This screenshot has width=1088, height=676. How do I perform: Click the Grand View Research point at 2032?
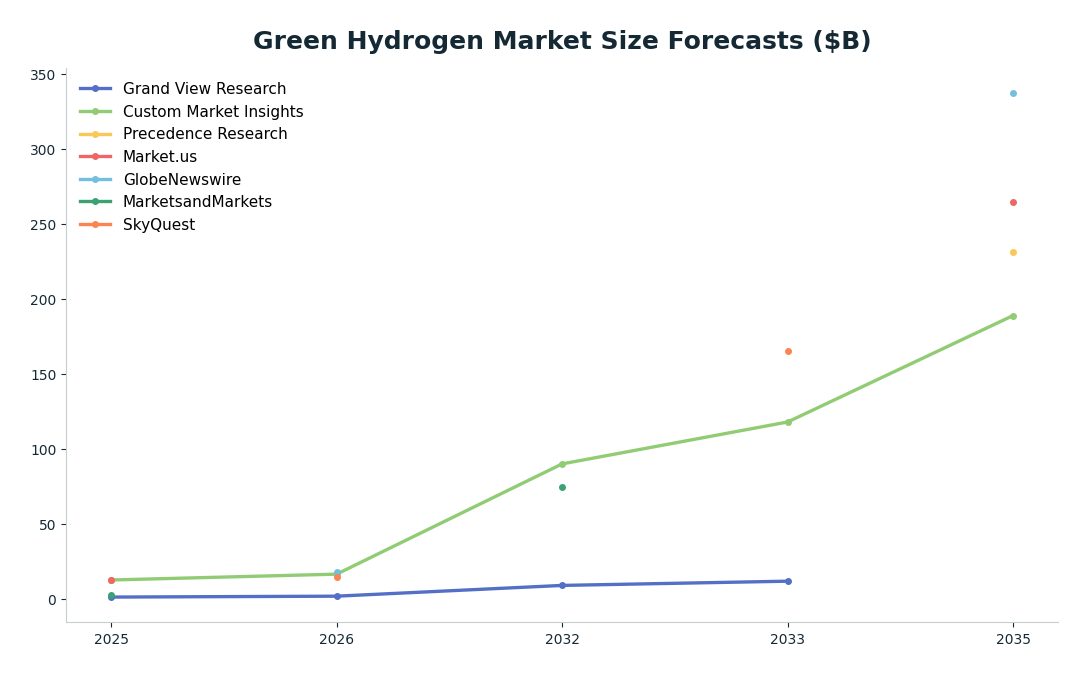coord(562,586)
